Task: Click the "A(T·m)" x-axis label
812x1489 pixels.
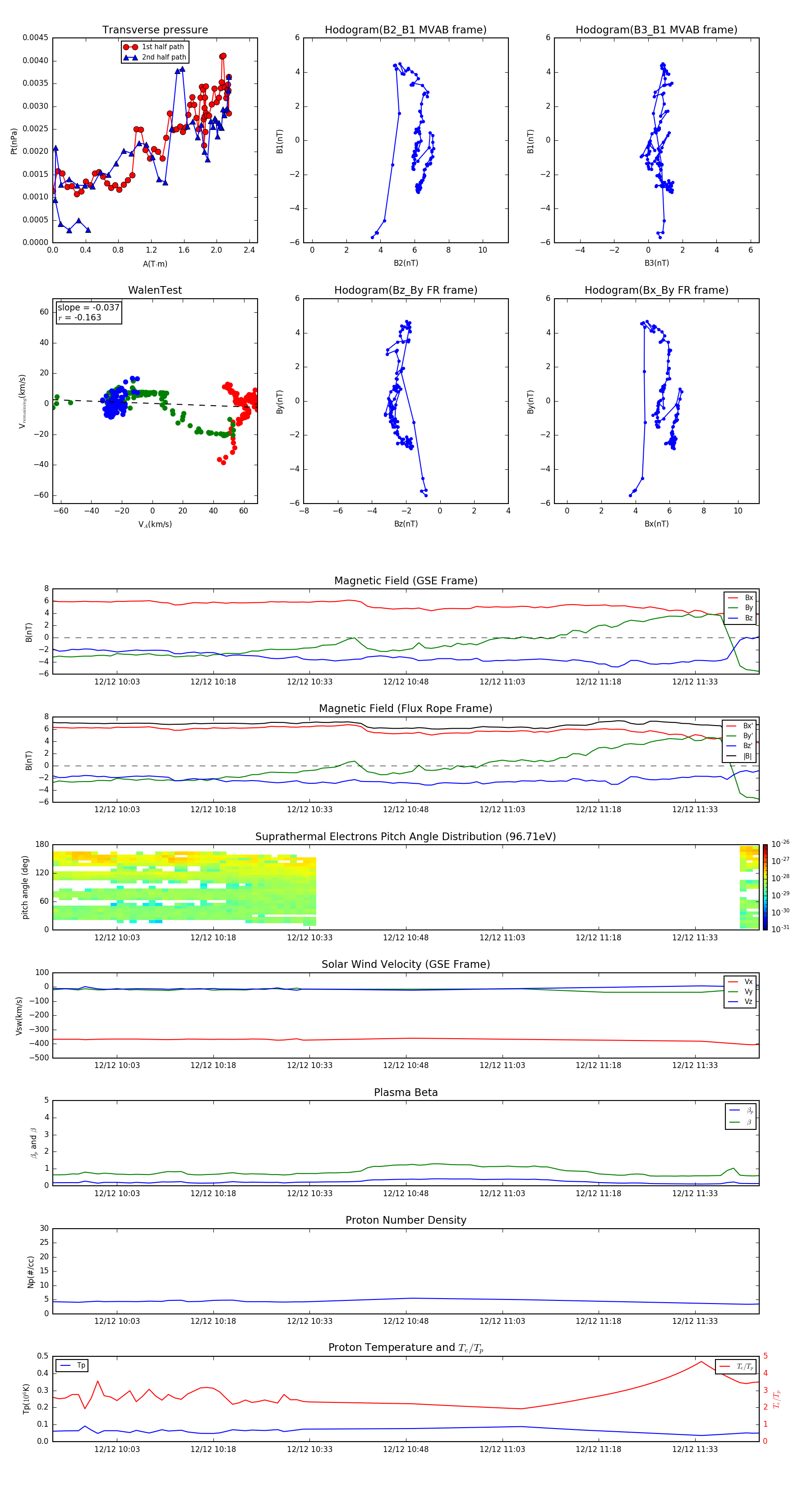Action: pos(155,264)
